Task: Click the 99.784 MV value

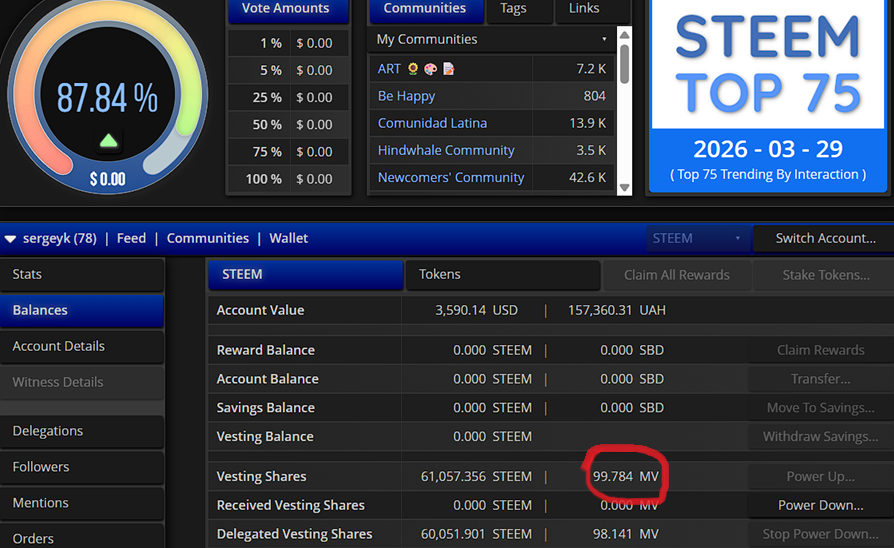Action: 625,476
